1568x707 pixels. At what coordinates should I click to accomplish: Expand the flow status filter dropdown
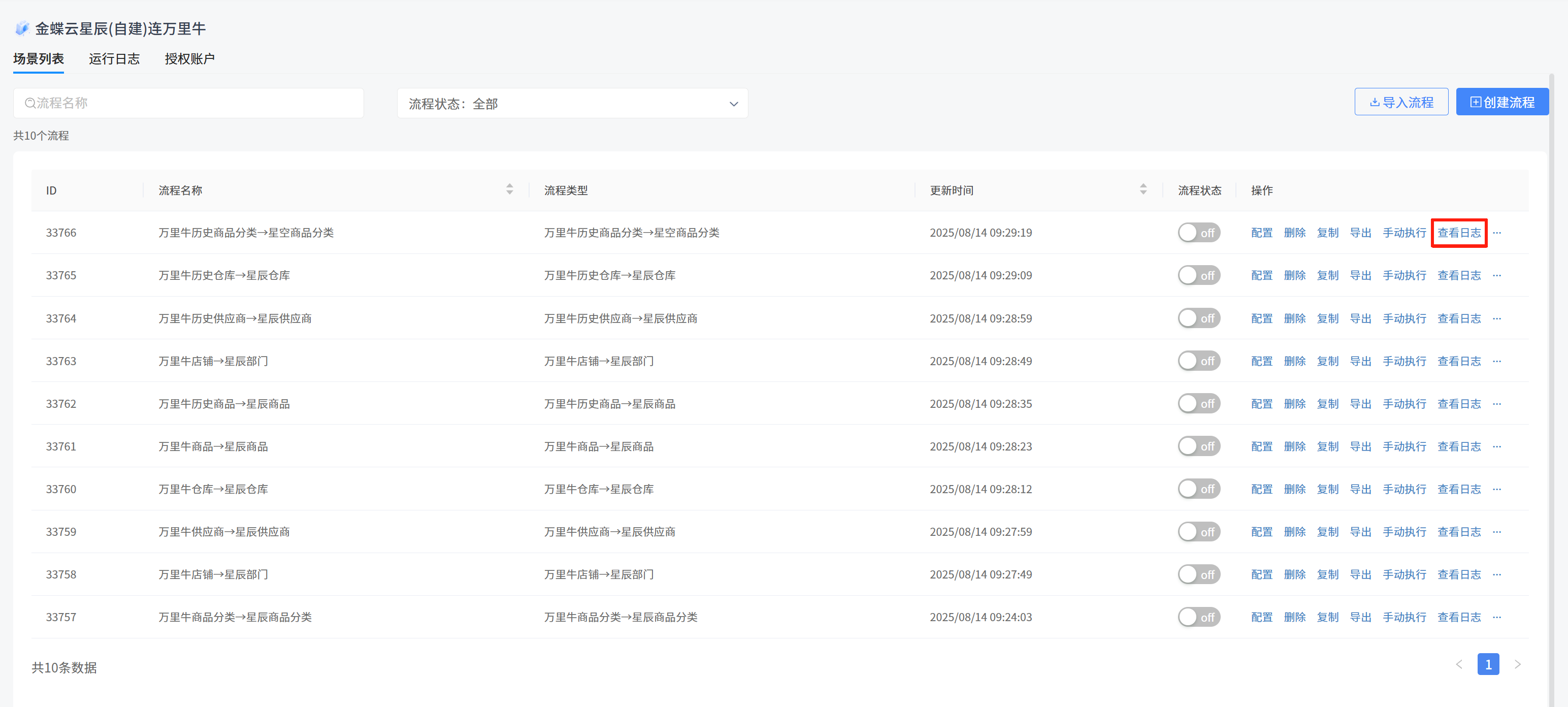(572, 104)
